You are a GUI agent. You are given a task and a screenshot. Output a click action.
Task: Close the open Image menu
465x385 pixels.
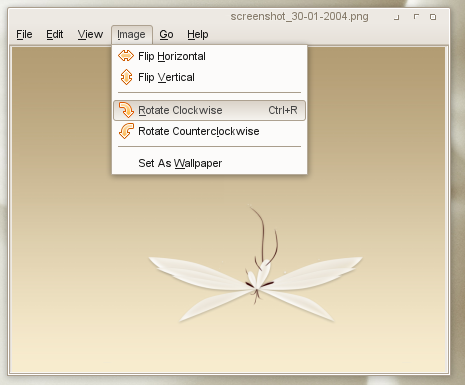(x=131, y=35)
